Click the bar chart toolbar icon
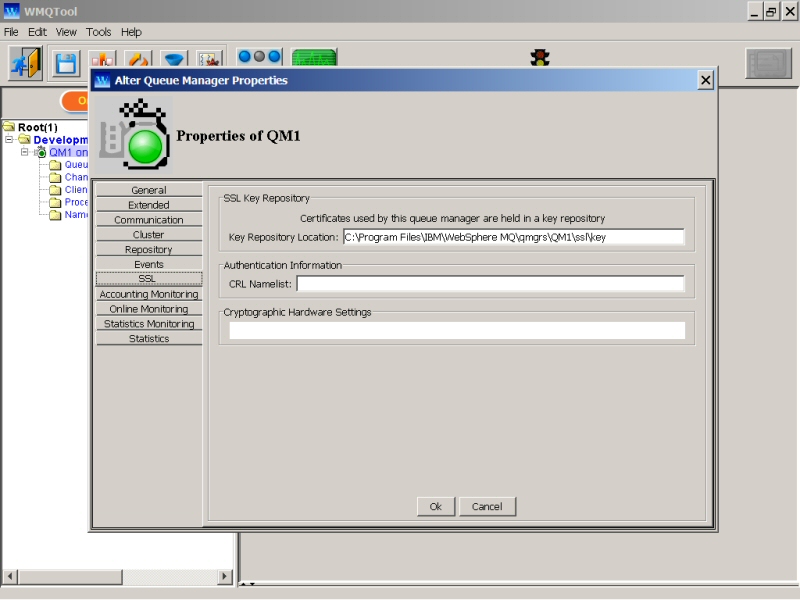 click(x=103, y=59)
